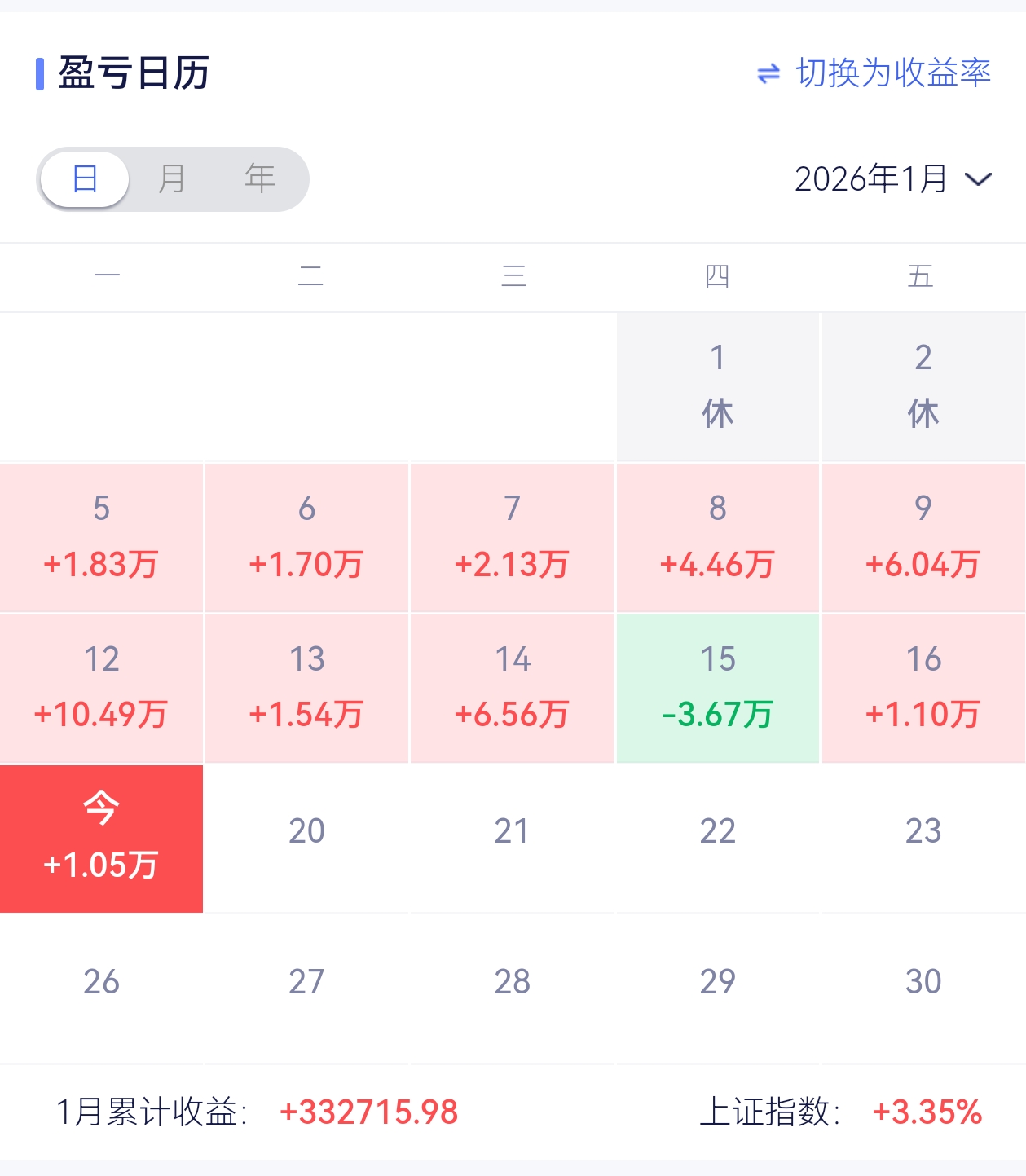Click the chevron next to 2026年1月
Viewport: 1026px width, 1176px height.
pos(977,179)
